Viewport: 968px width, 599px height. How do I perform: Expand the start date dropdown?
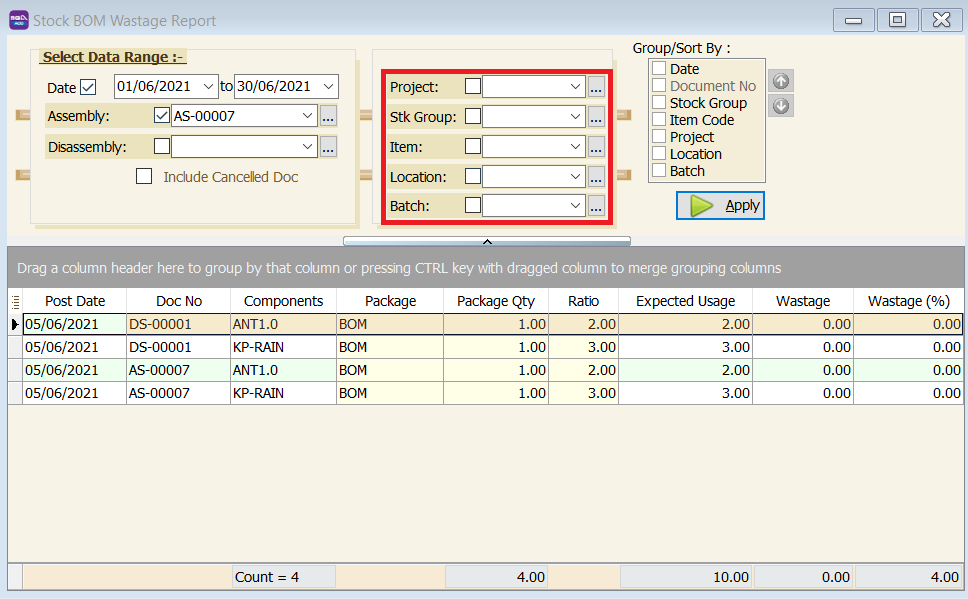[208, 87]
